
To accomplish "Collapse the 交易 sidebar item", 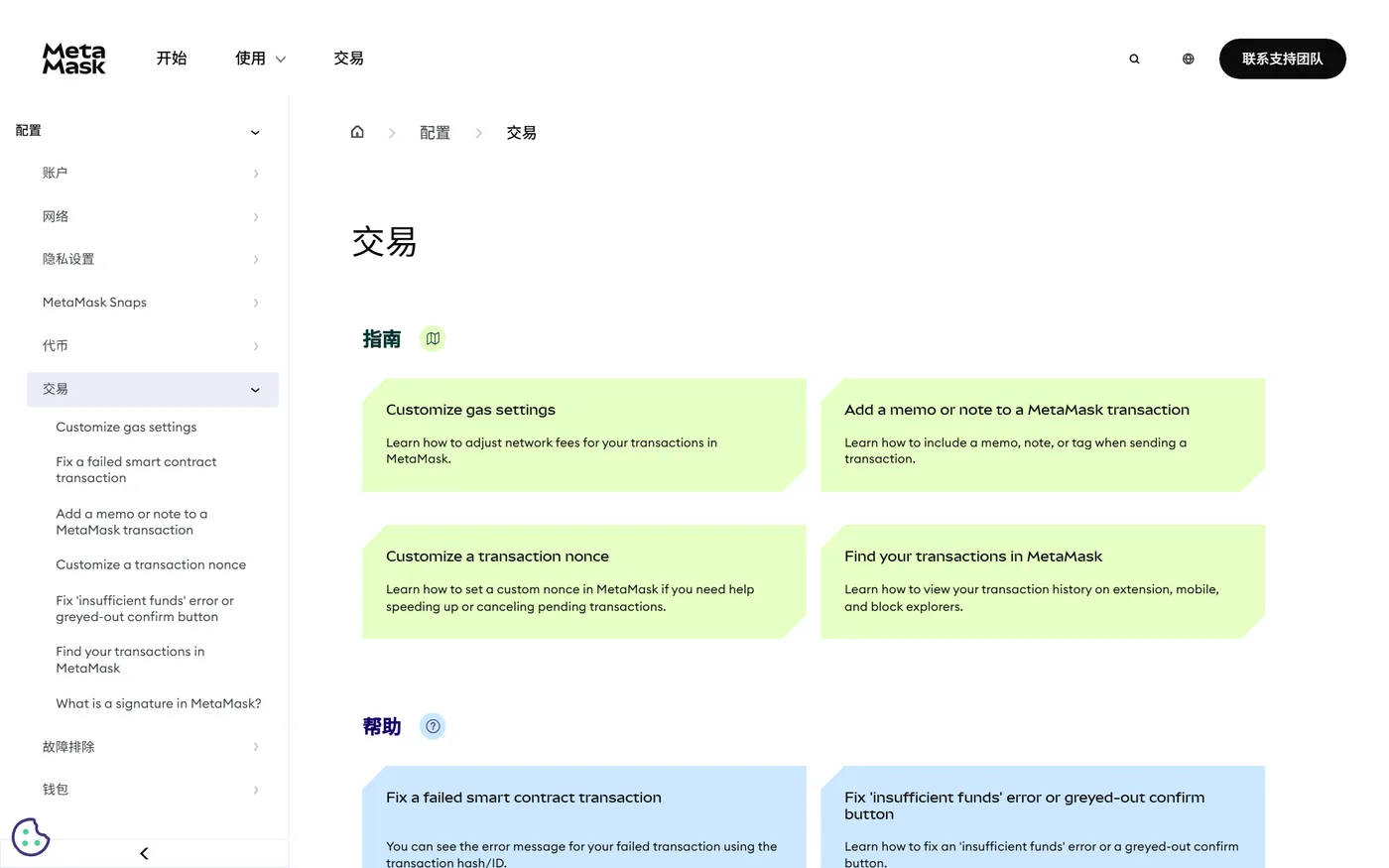I will pos(255,390).
